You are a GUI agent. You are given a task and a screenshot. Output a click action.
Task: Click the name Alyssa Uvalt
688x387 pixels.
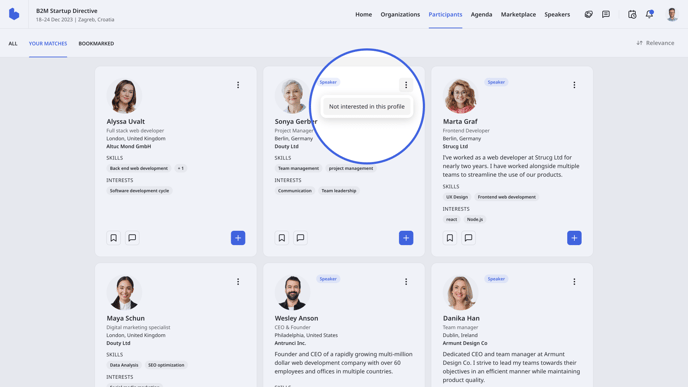point(125,122)
